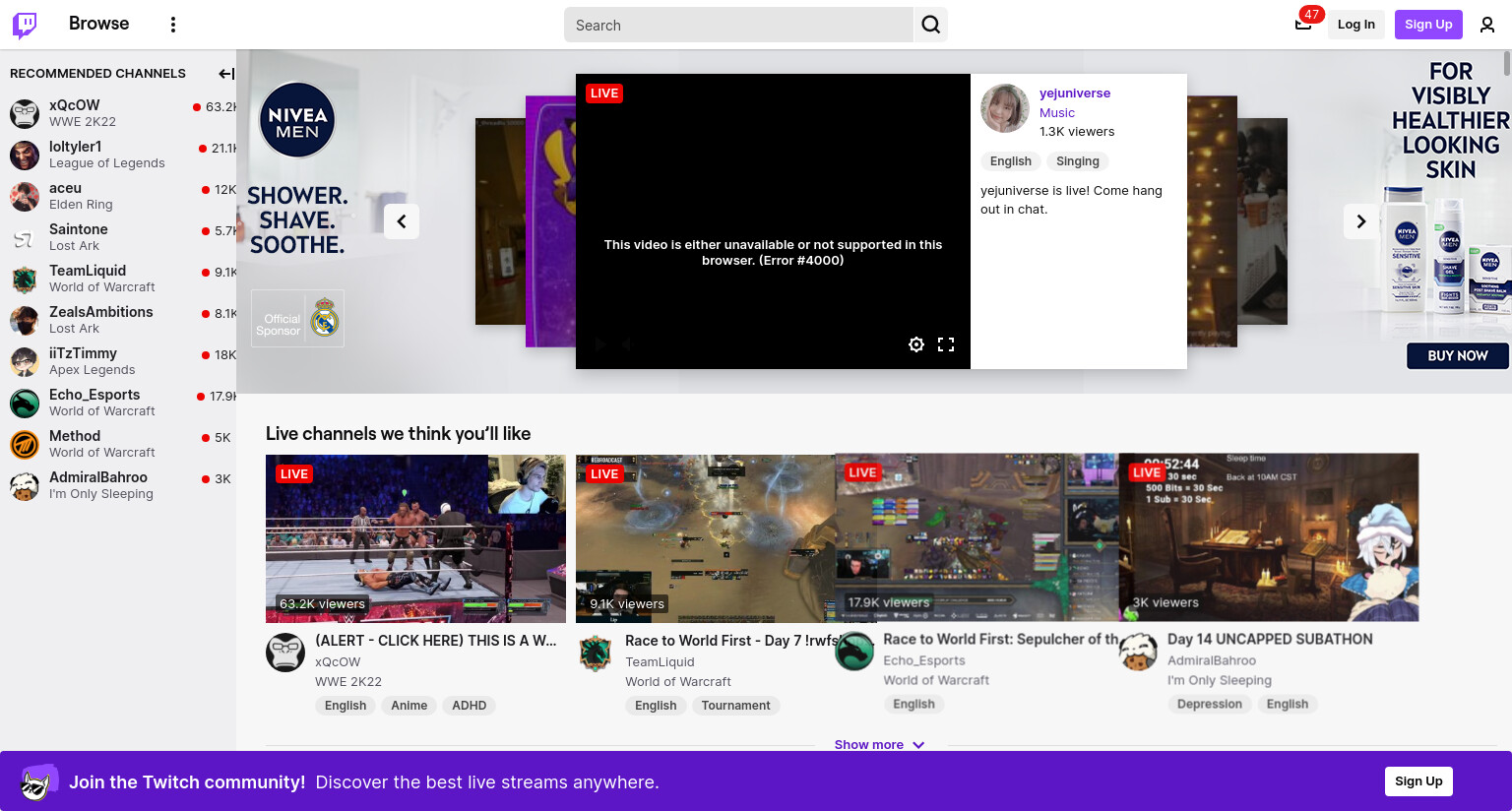Select the Anime tag under xQcOW stream
This screenshot has width=1512, height=811.
coord(409,706)
